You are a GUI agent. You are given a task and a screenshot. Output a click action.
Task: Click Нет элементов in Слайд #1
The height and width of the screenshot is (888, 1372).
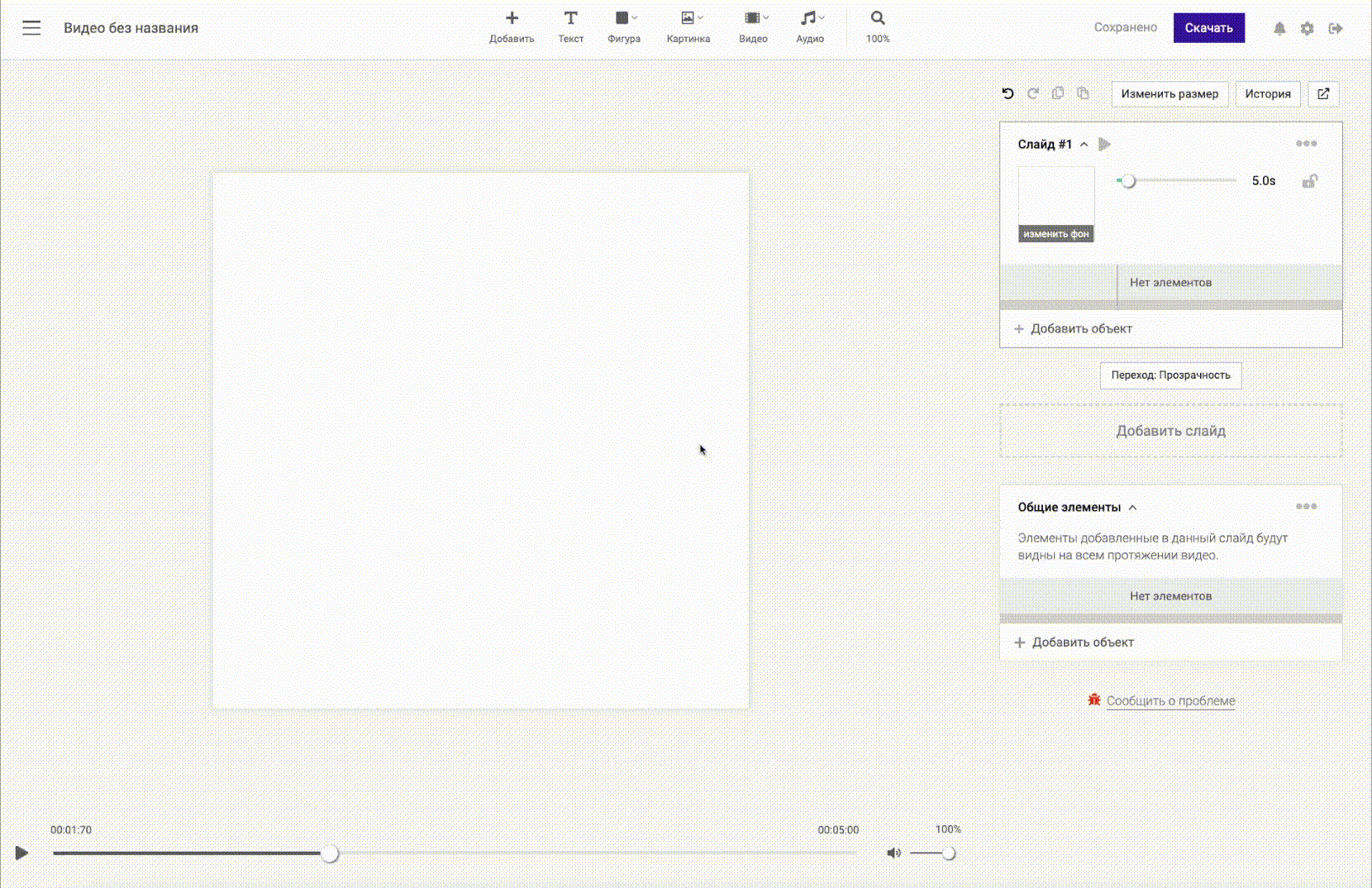[x=1170, y=283]
